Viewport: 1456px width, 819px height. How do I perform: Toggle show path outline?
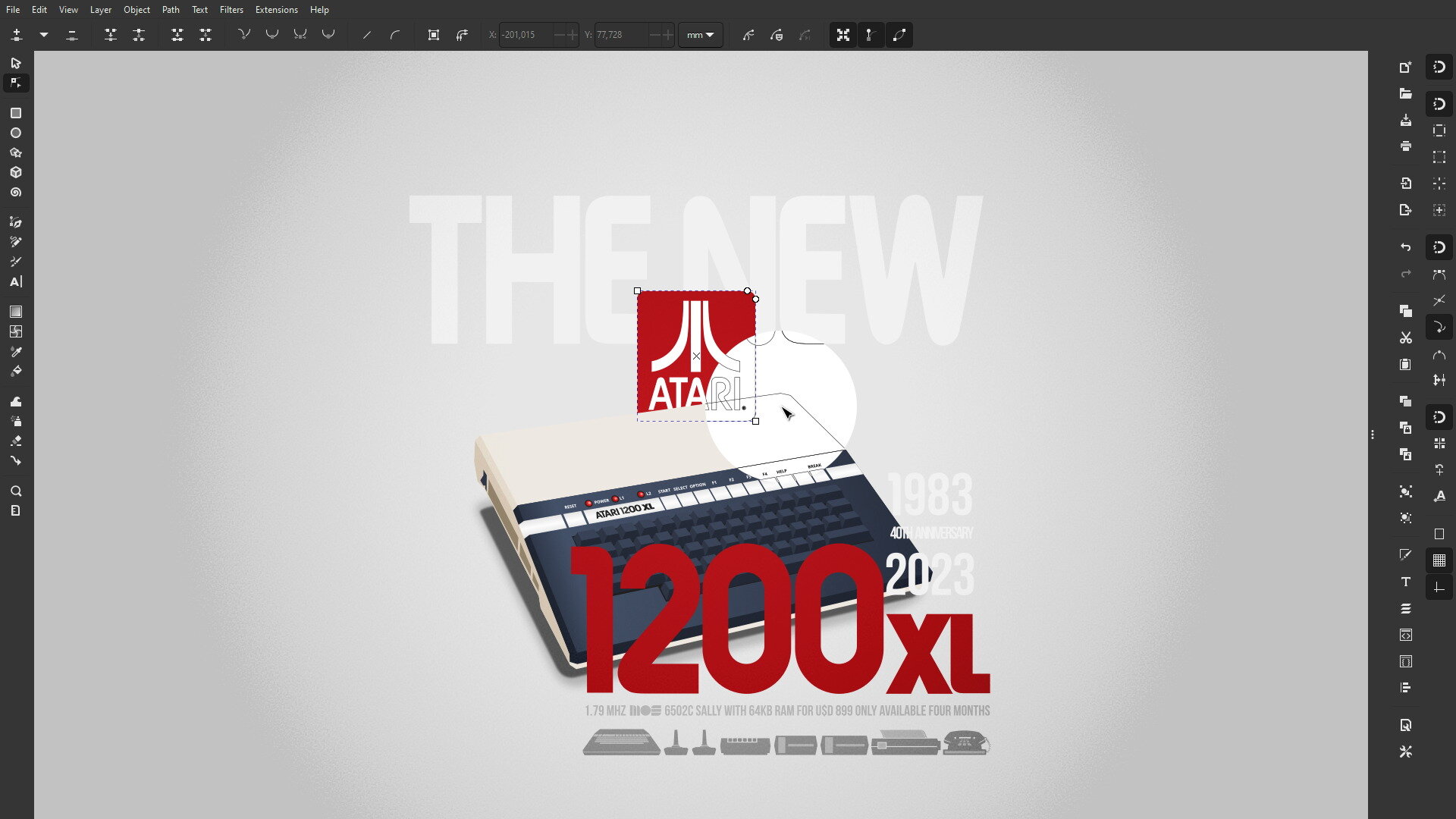899,35
